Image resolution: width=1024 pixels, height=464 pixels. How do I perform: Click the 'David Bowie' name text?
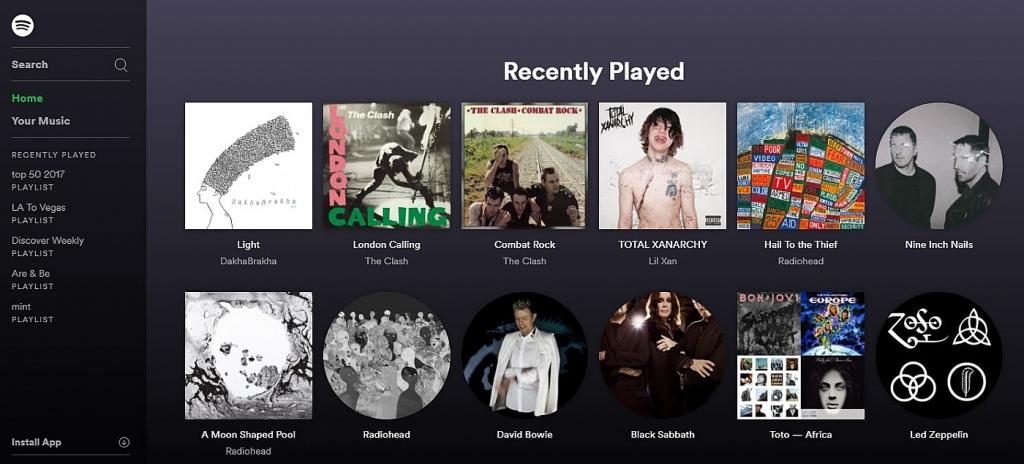point(524,435)
